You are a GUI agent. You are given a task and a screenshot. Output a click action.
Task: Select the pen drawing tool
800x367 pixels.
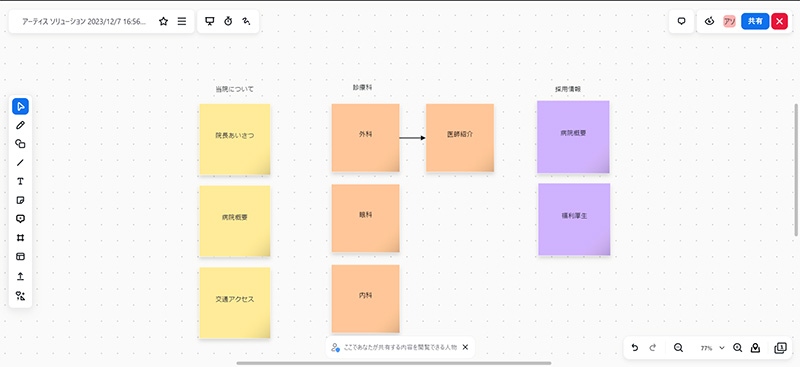(20, 125)
